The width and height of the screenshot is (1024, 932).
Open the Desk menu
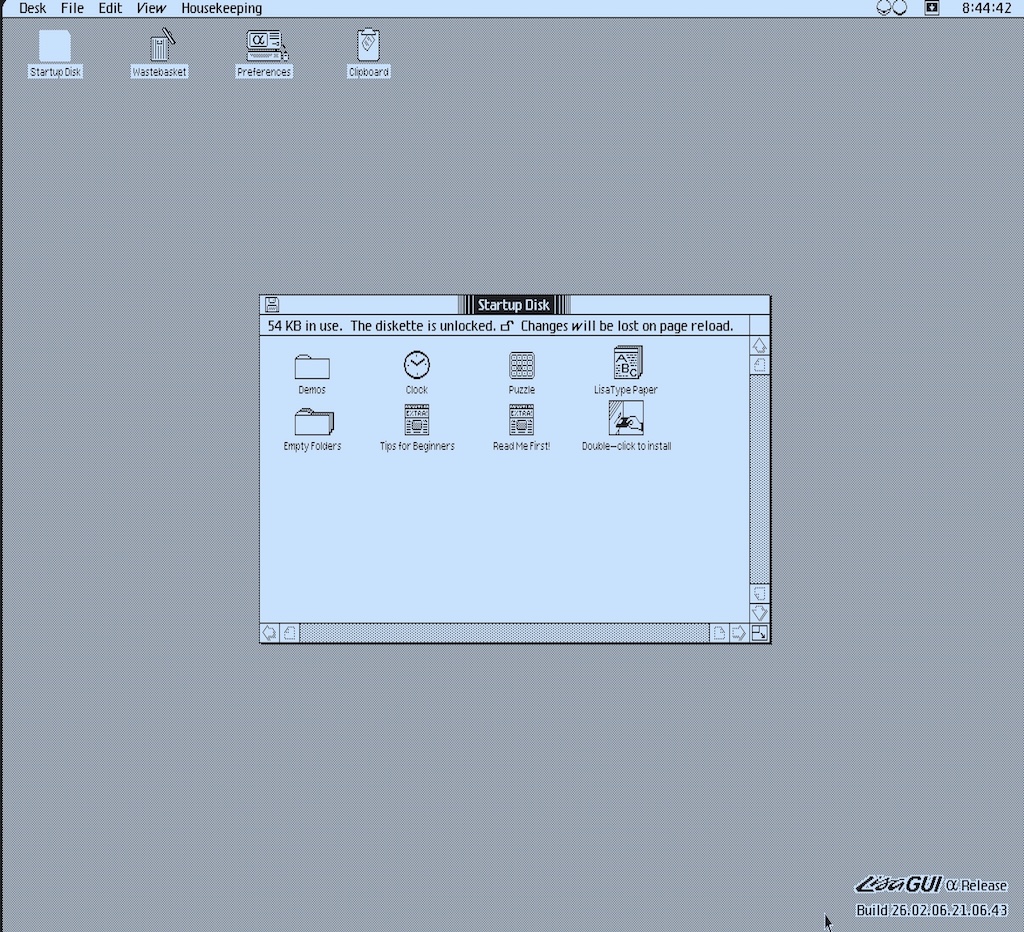33,8
